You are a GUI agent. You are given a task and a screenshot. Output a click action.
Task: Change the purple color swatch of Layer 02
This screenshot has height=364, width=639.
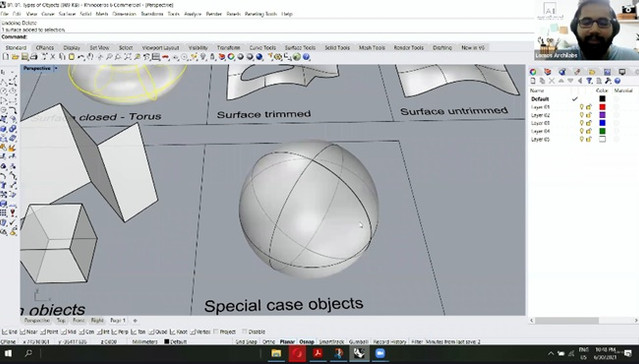pyautogui.click(x=602, y=115)
